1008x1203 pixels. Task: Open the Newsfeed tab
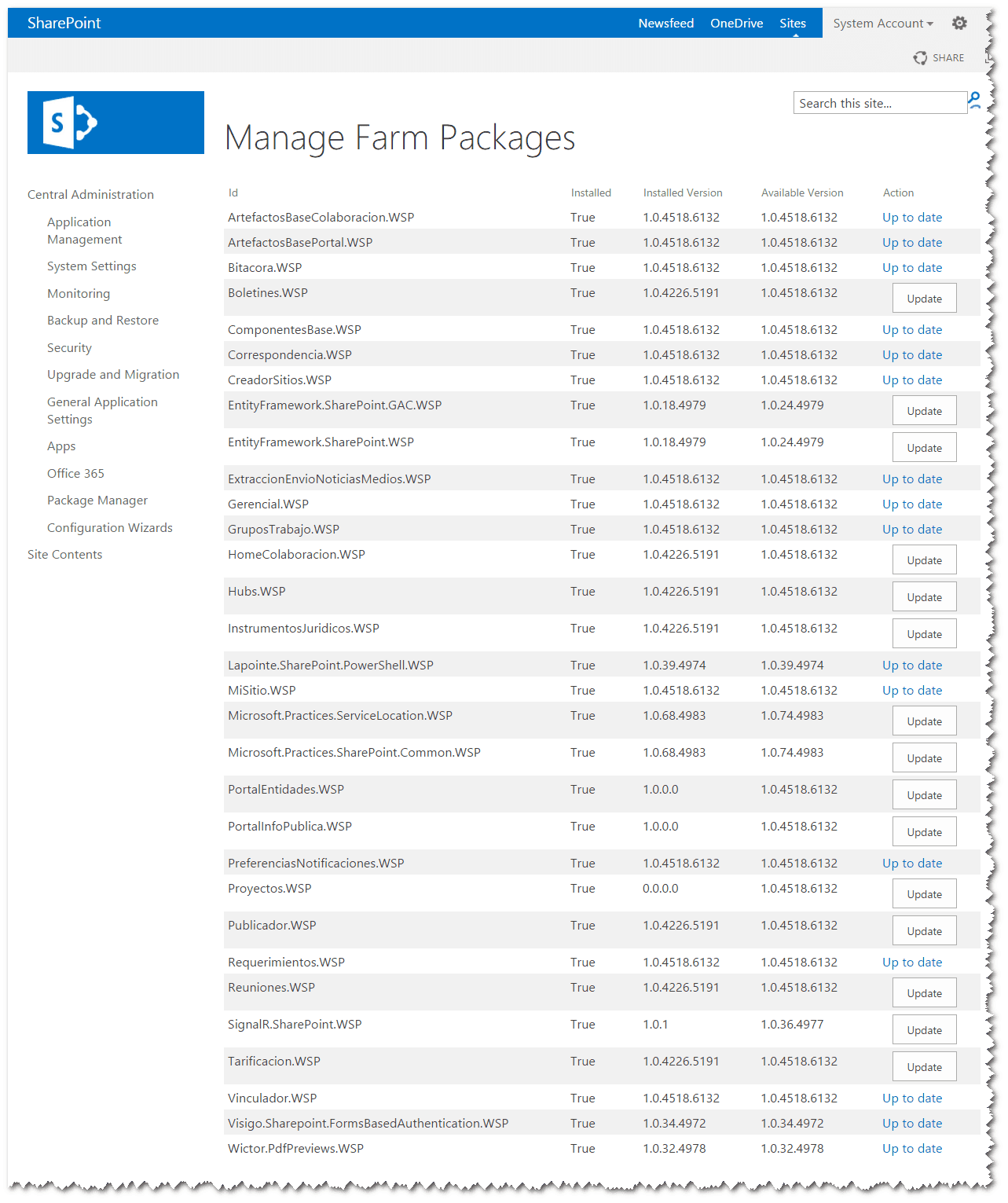click(666, 24)
